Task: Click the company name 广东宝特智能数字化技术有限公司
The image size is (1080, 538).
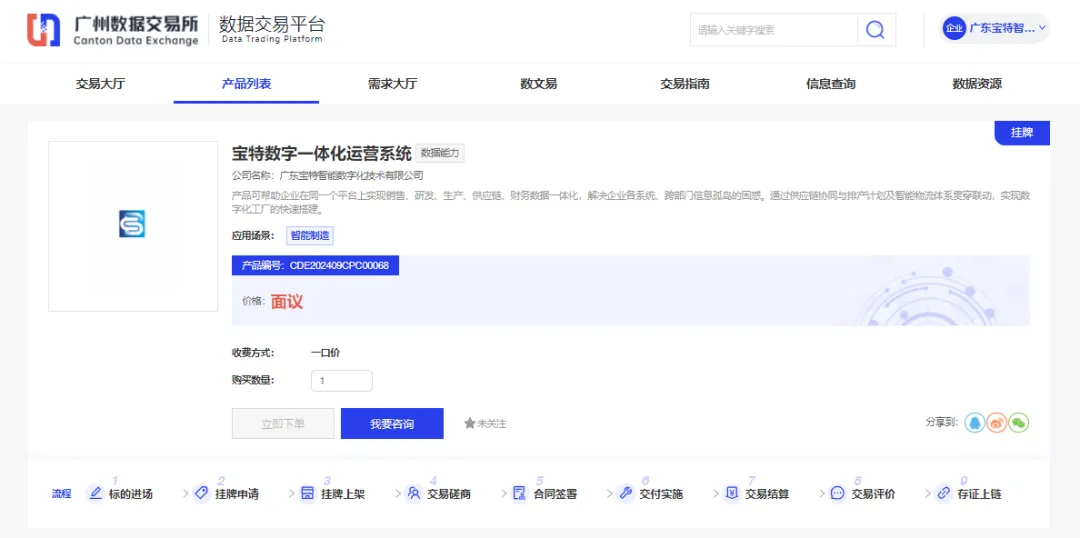Action: [351, 176]
